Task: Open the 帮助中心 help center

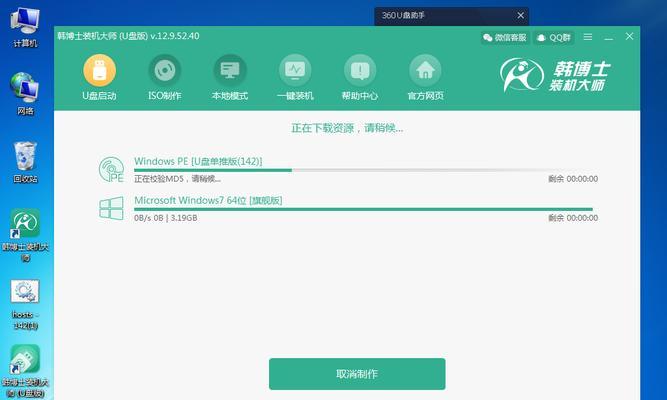Action: [360, 77]
